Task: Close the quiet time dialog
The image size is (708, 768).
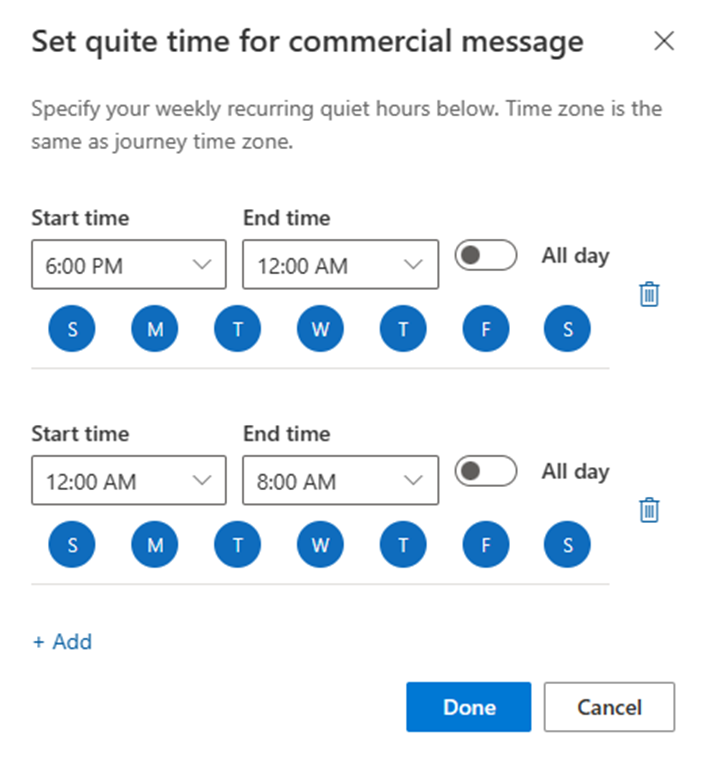Action: (x=664, y=41)
